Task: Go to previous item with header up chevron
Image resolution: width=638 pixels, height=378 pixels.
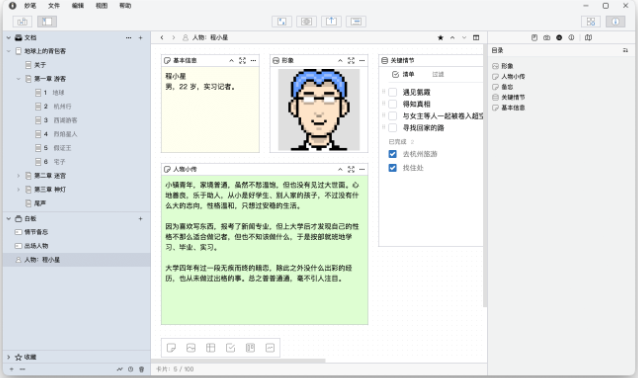Action: click(452, 37)
